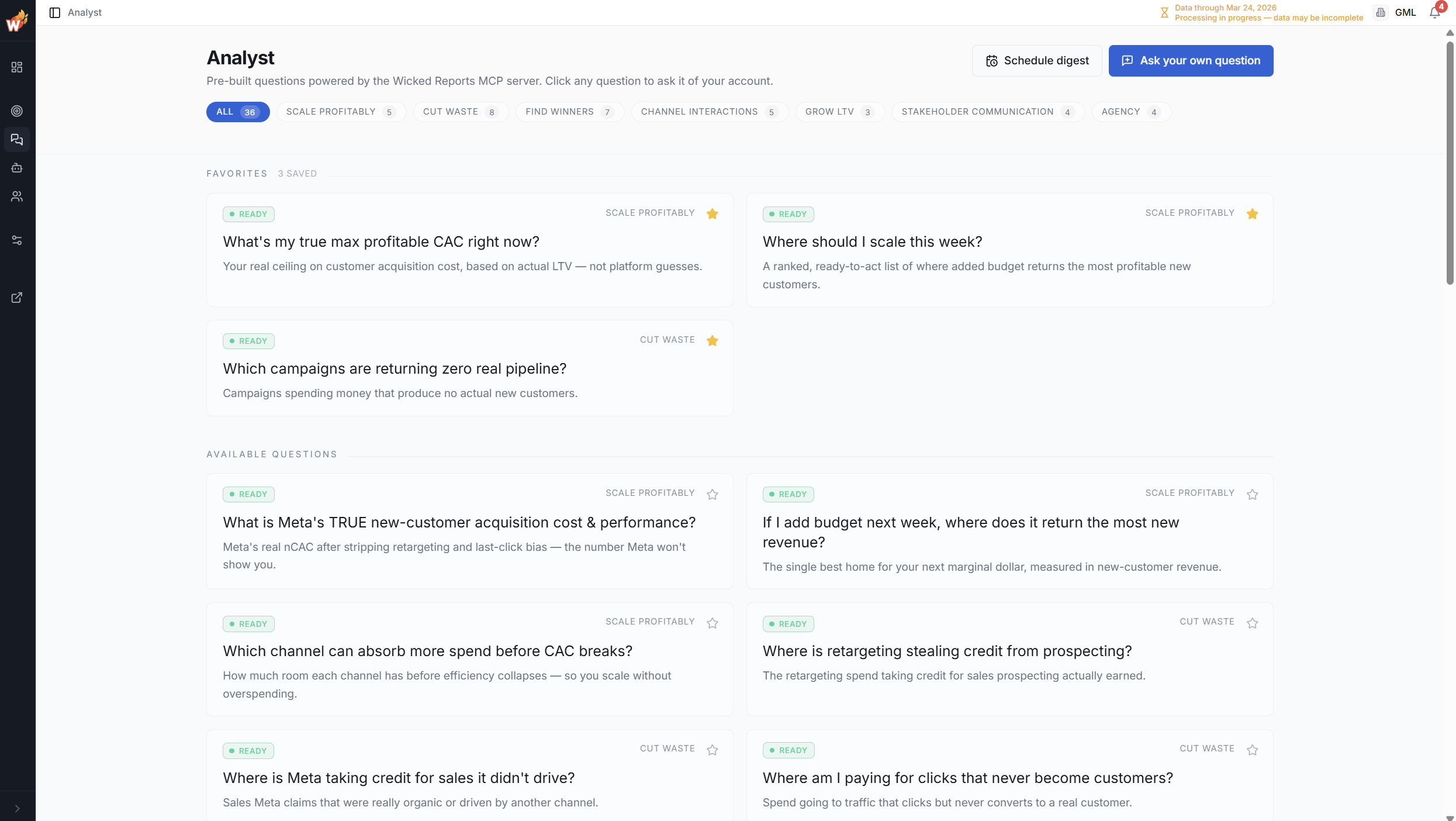This screenshot has width=1456, height=821.
Task: Ask 'Where is Meta taking credit for sales'
Action: tap(469, 775)
